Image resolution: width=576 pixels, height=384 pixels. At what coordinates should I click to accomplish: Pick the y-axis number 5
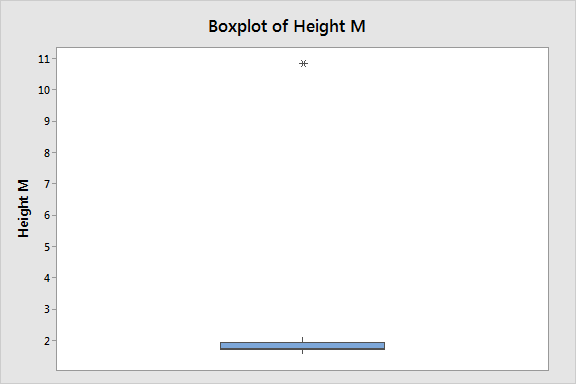click(x=47, y=247)
